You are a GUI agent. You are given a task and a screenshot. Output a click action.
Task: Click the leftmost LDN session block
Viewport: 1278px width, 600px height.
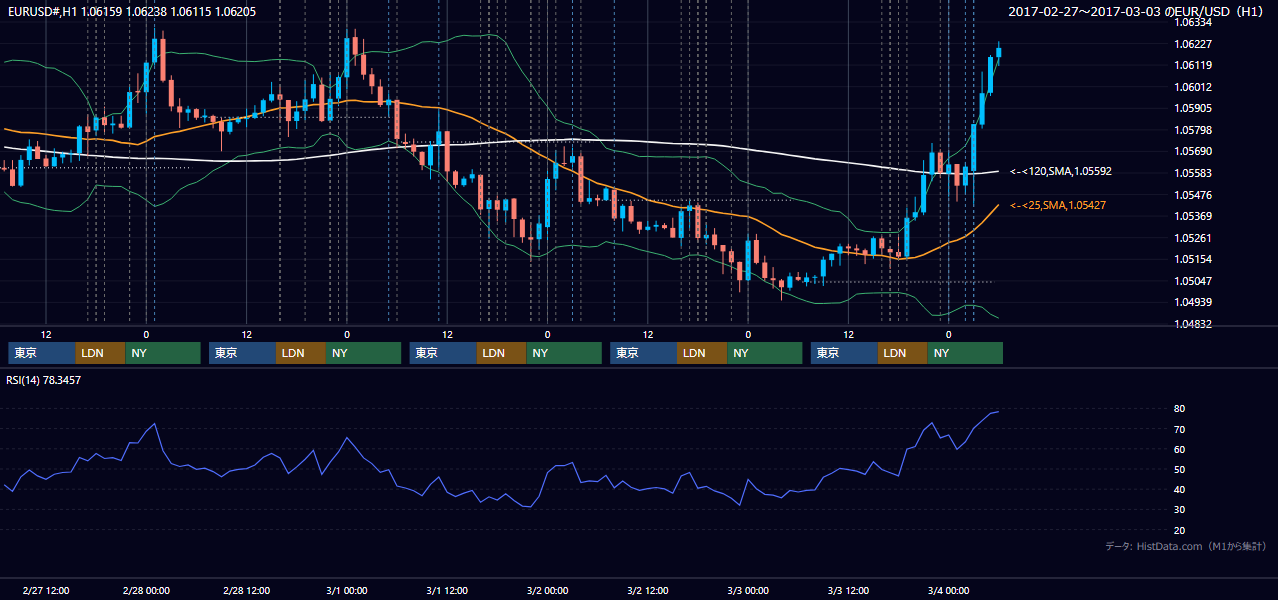click(x=101, y=353)
